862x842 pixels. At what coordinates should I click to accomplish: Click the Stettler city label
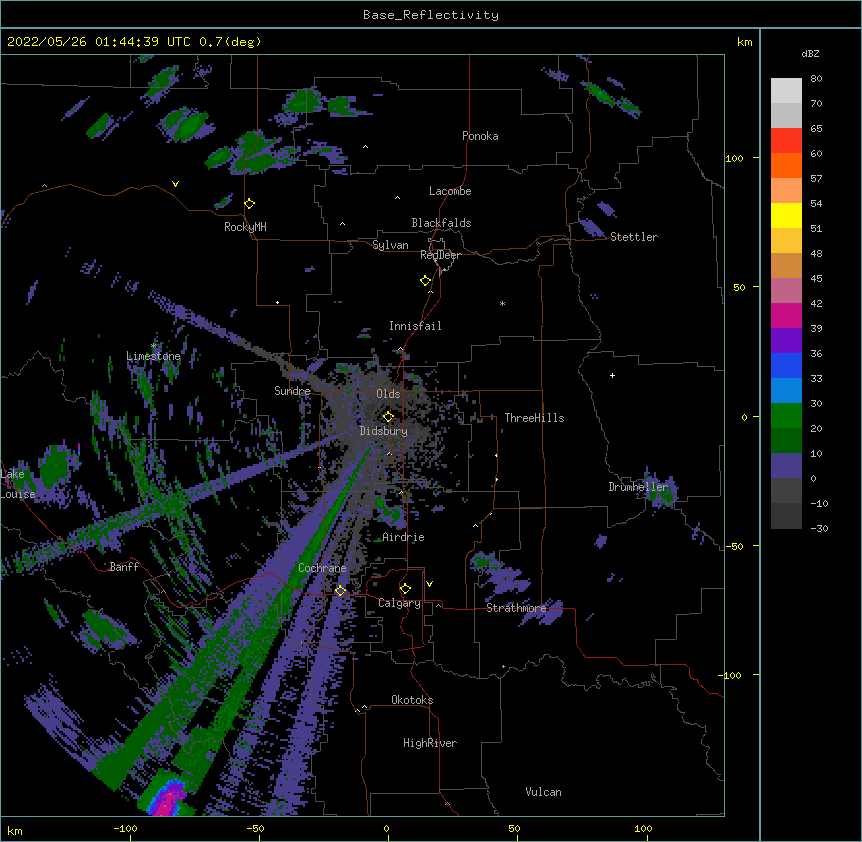tap(634, 237)
